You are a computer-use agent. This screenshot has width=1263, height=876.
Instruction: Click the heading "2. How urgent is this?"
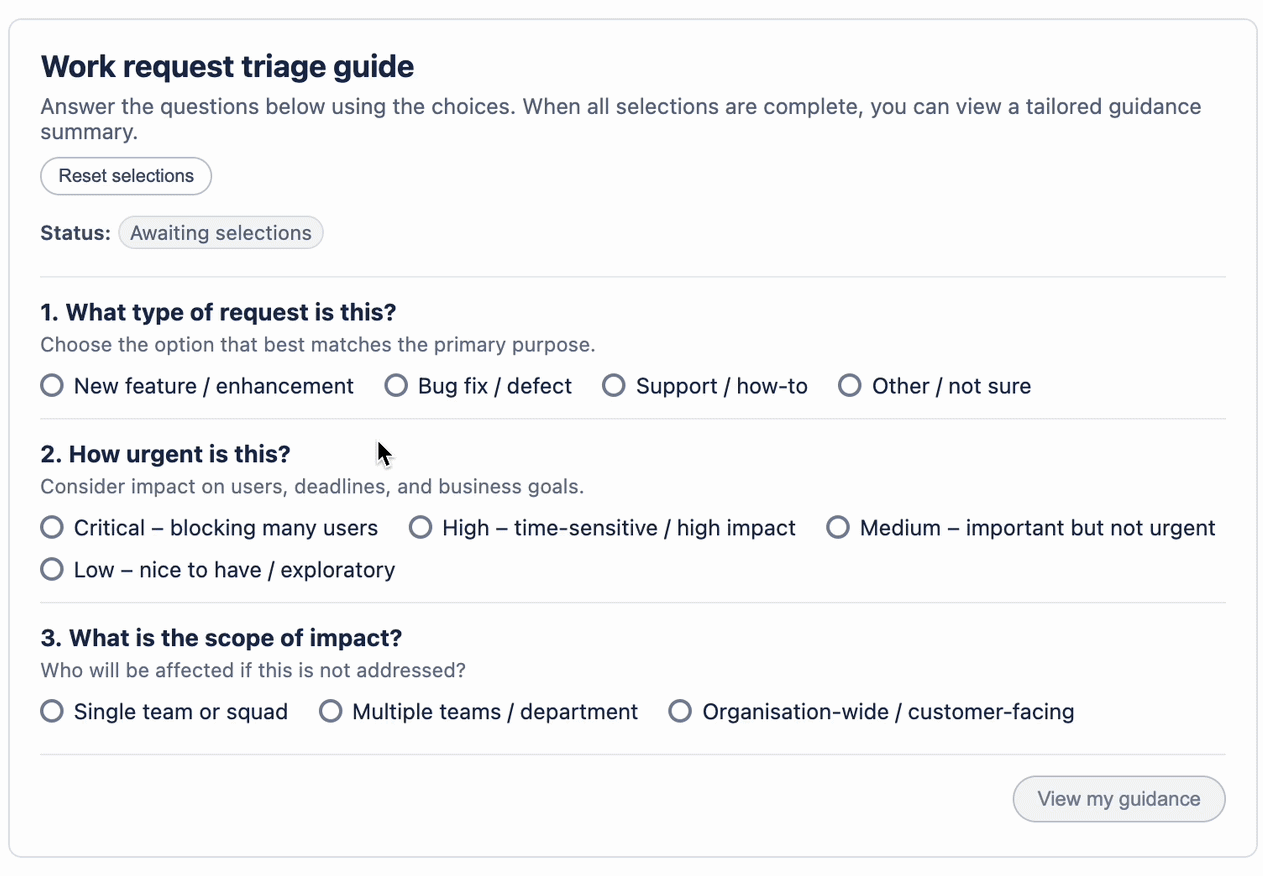pyautogui.click(x=165, y=453)
